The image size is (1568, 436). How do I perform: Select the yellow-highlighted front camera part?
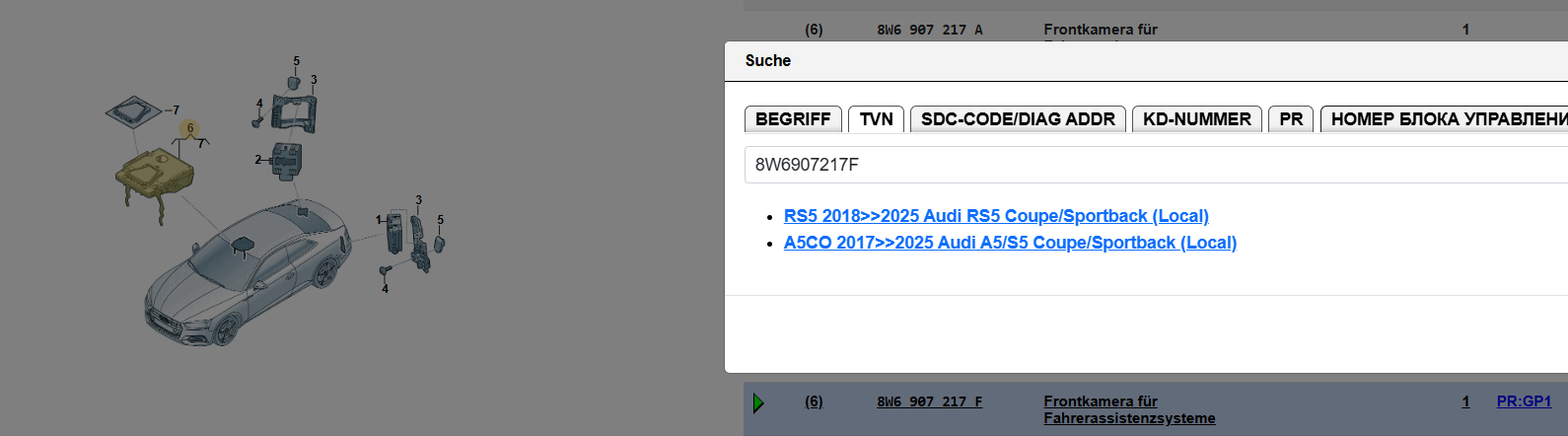[155, 178]
